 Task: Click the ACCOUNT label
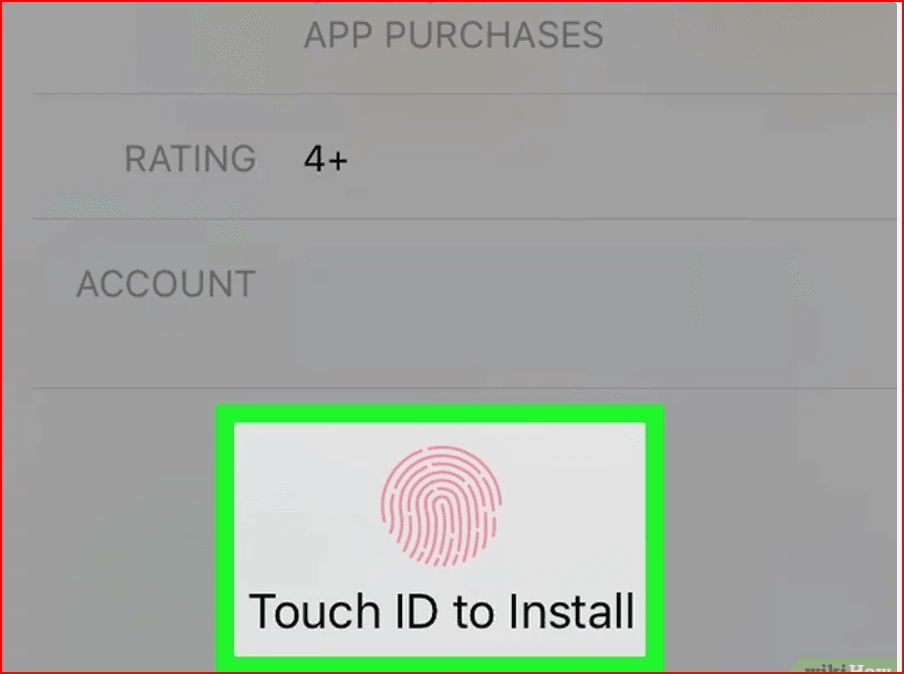tap(166, 284)
